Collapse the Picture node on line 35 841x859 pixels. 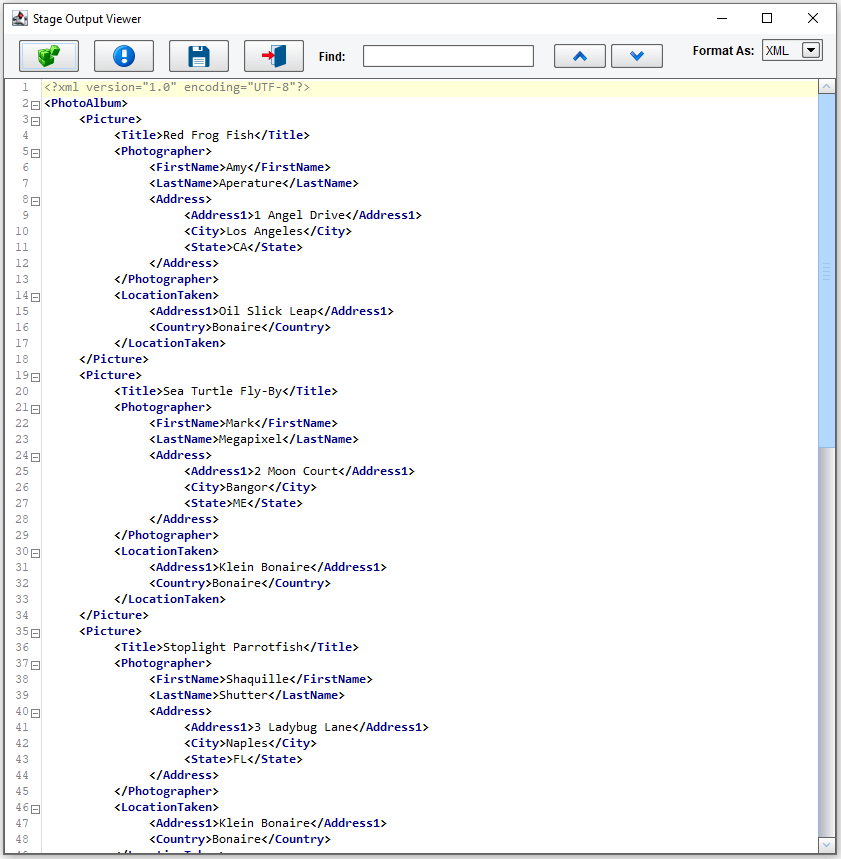coord(36,633)
